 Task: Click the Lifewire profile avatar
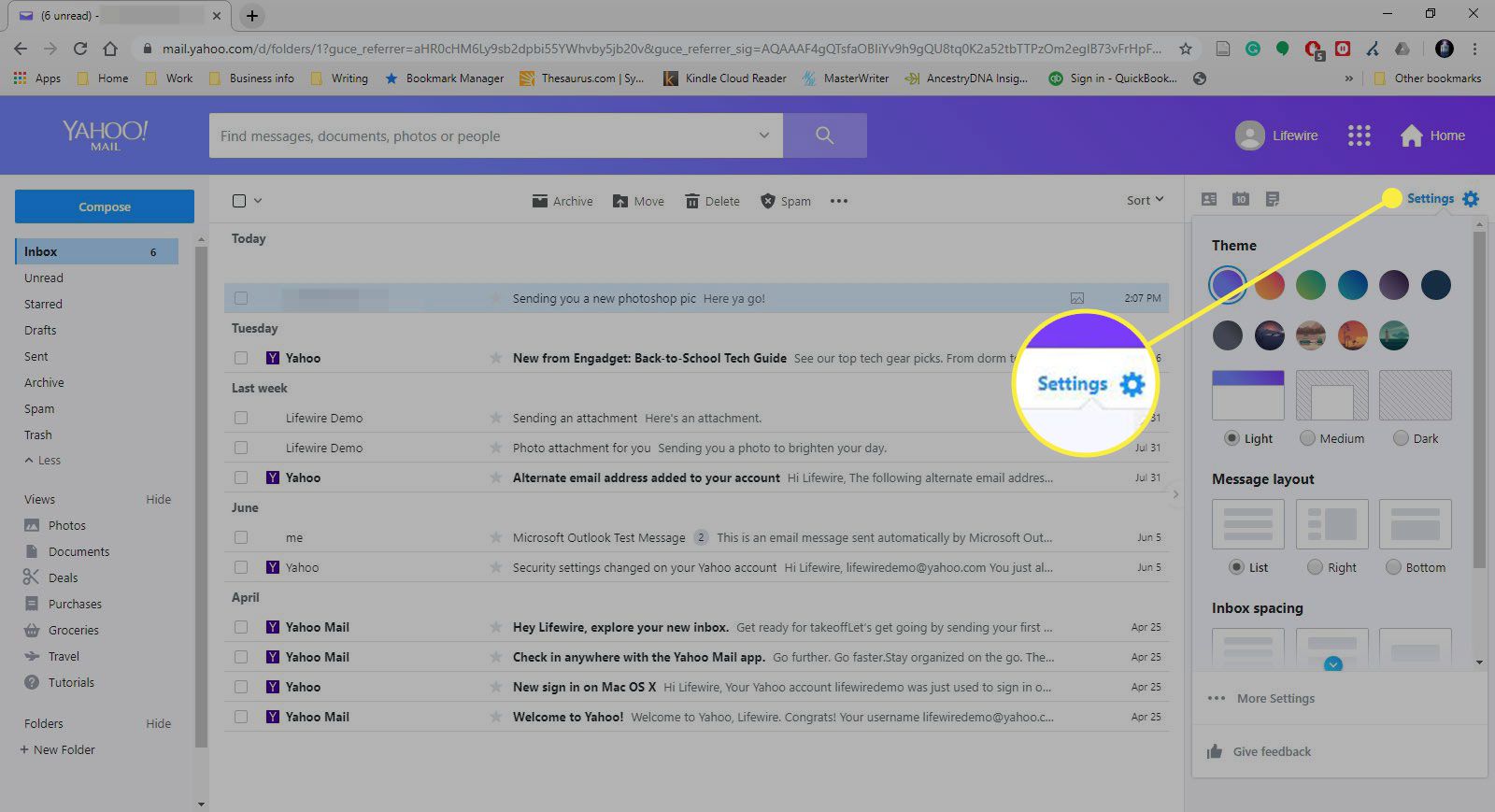1250,135
